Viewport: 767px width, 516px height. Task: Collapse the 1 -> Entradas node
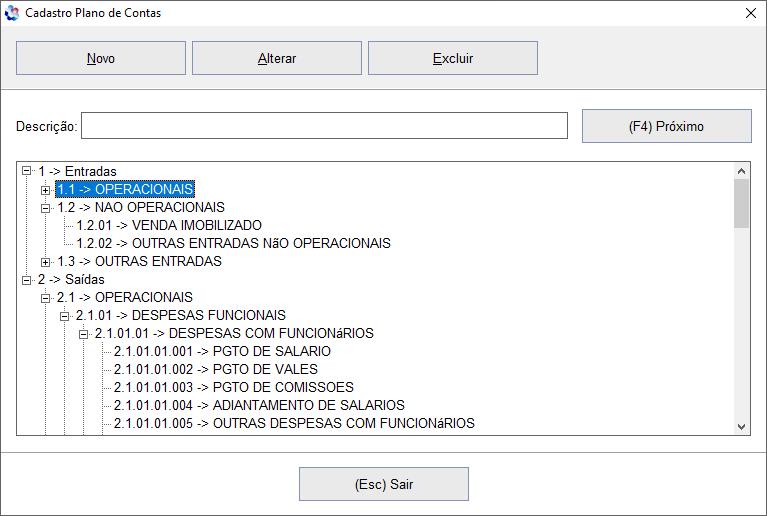pos(26,171)
